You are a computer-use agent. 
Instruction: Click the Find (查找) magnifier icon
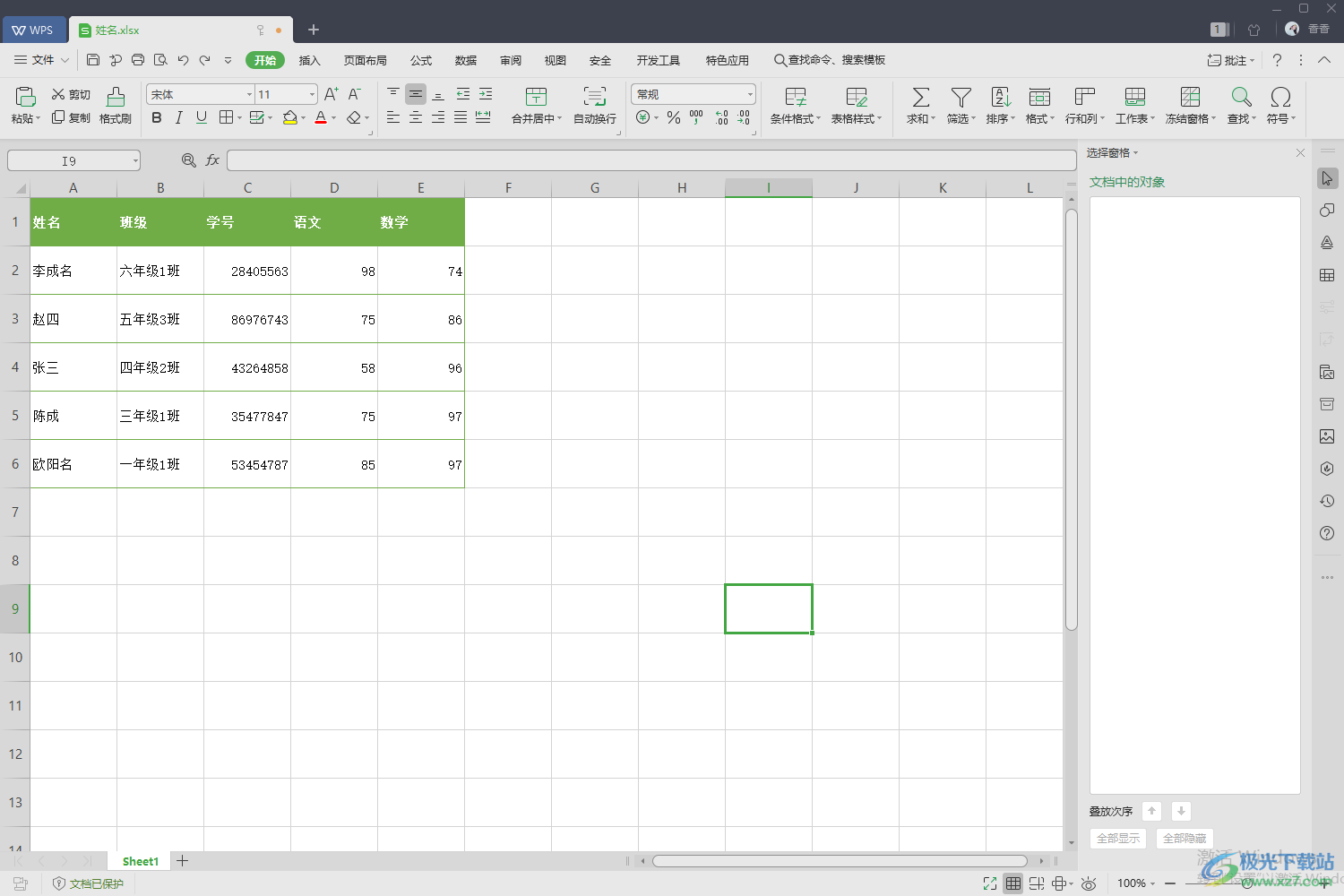(1242, 97)
